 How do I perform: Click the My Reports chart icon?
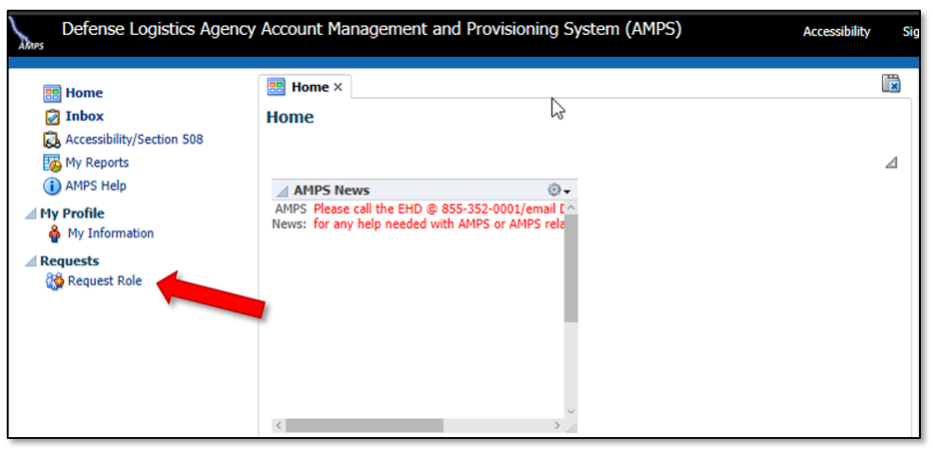[52, 163]
